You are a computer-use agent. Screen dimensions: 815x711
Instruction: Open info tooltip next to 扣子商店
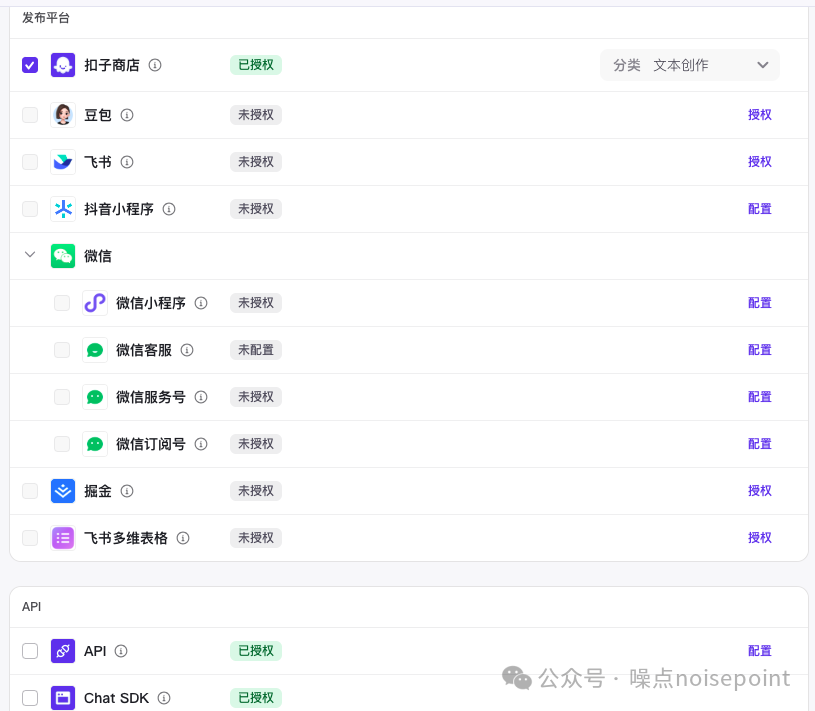tap(155, 65)
